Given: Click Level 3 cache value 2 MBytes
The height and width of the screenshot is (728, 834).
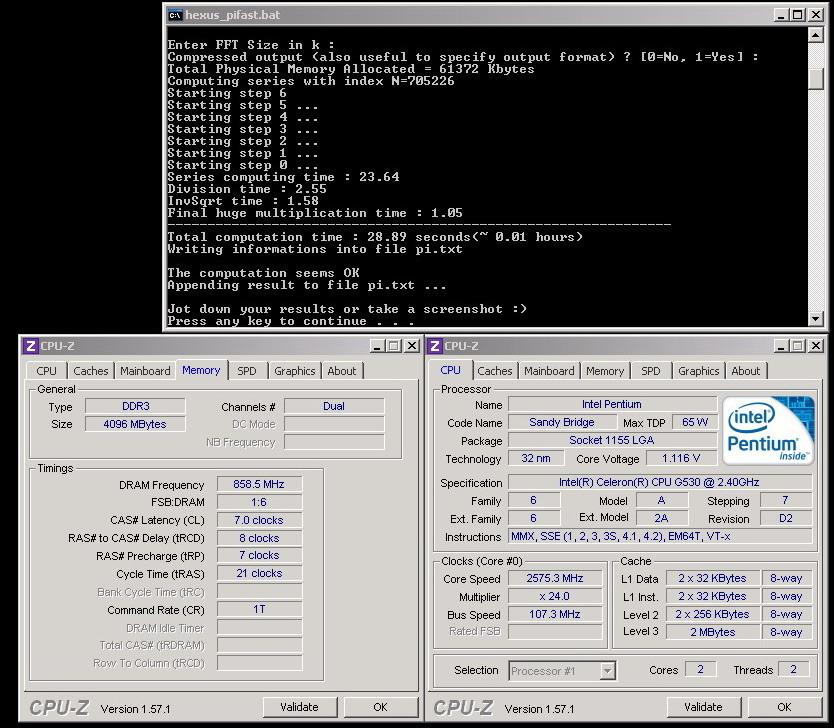Looking at the screenshot, I should [713, 632].
